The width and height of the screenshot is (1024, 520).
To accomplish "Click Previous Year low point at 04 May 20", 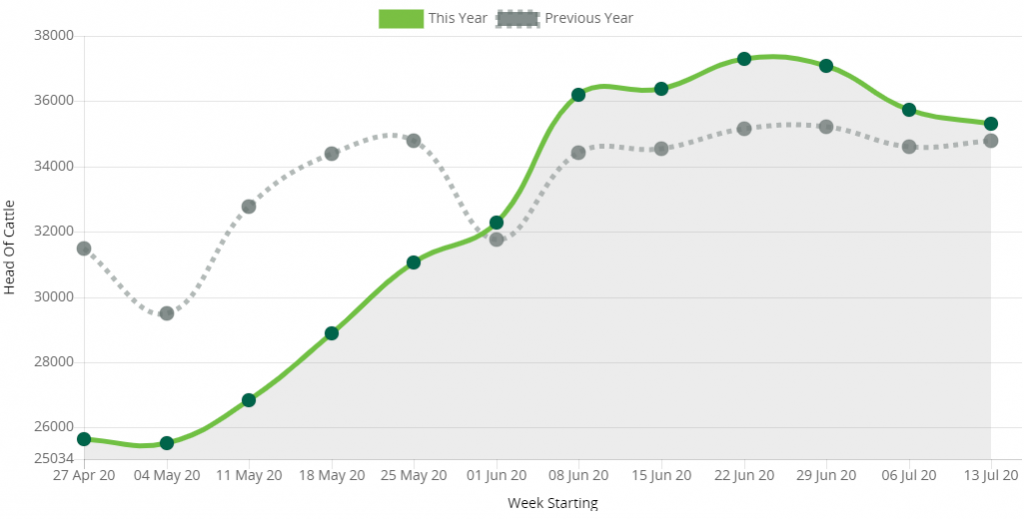I will coord(167,313).
